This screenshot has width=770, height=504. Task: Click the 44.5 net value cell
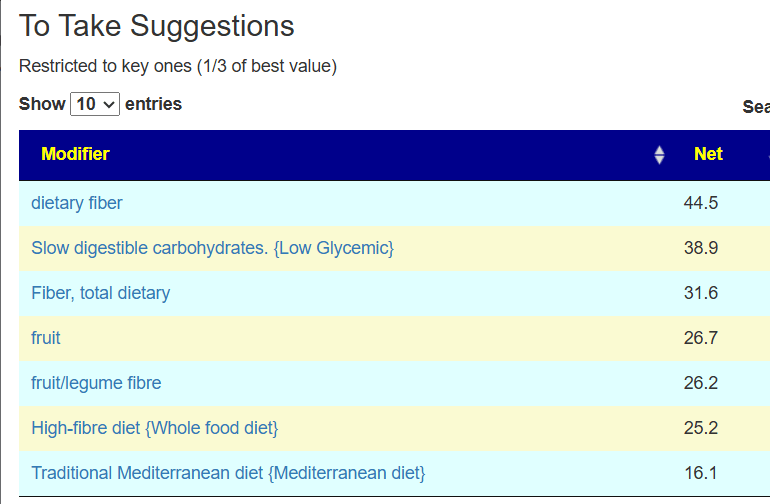click(x=701, y=203)
